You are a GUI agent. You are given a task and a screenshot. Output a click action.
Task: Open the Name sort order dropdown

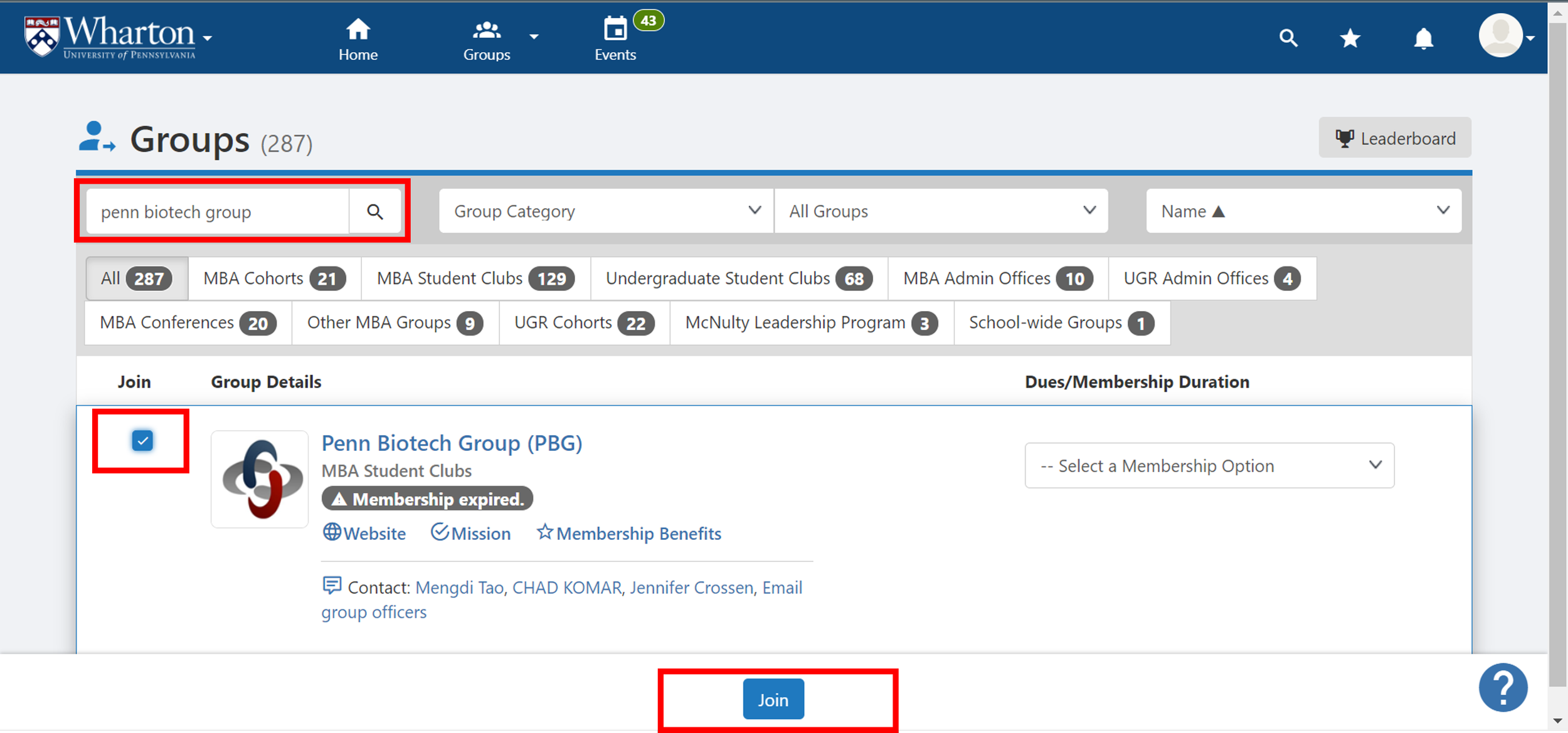click(x=1303, y=211)
